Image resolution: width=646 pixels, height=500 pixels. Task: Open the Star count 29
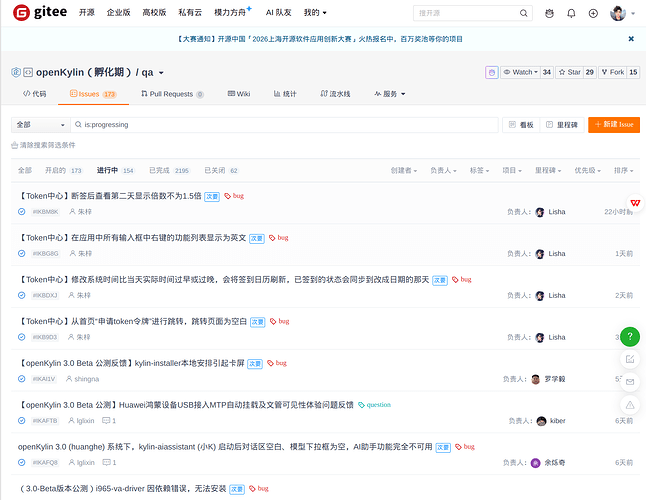(590, 72)
